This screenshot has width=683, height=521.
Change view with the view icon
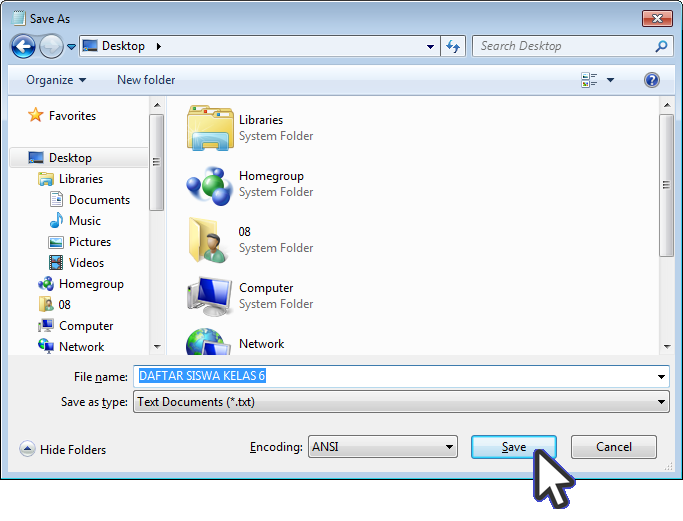click(589, 80)
